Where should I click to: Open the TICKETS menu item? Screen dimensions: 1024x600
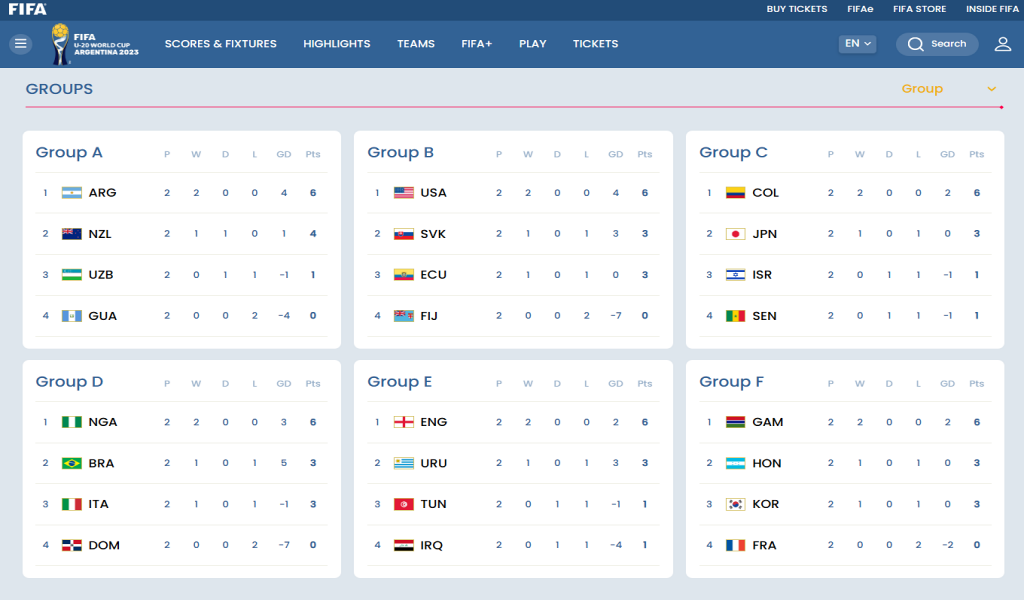click(596, 44)
